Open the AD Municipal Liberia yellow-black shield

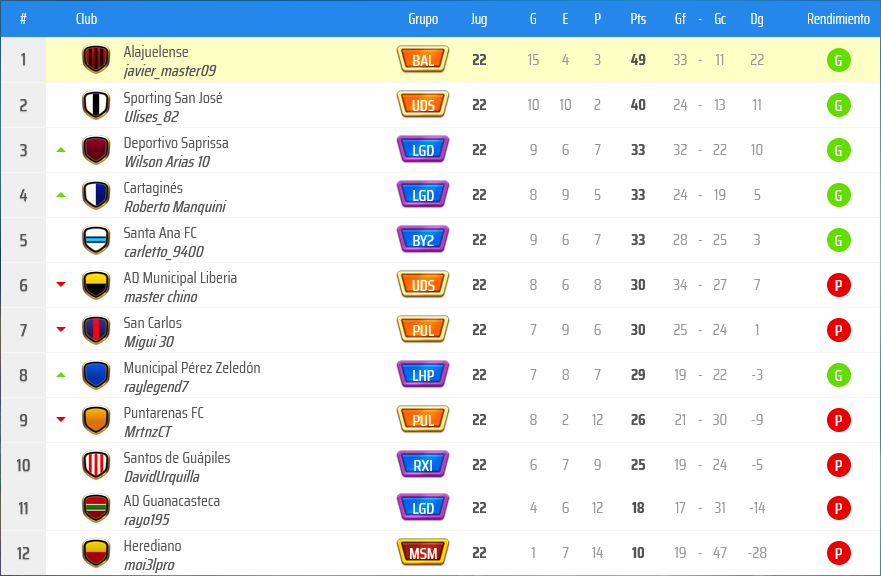point(95,285)
